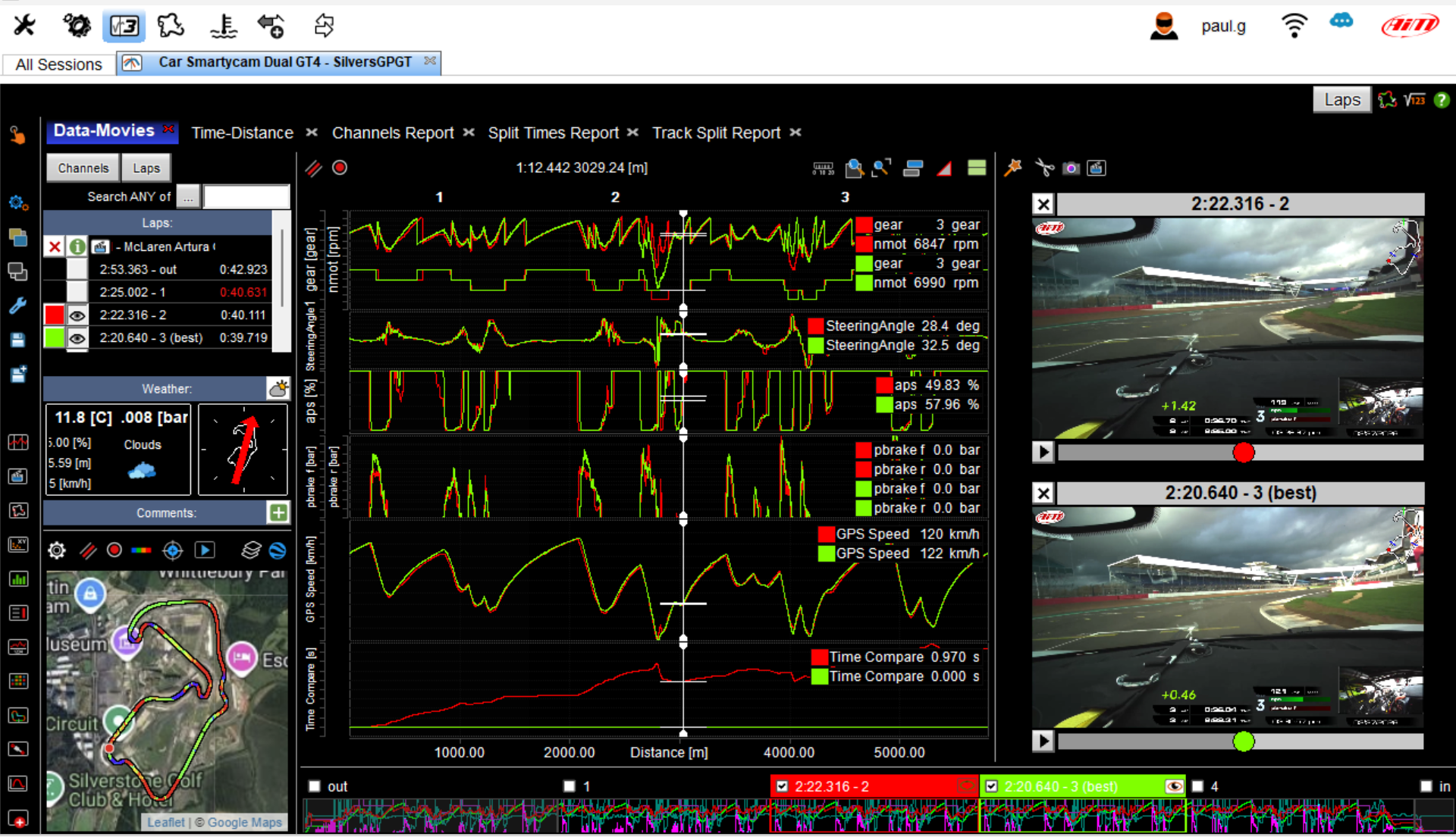Click the green histogram sidebar icon

pyautogui.click(x=18, y=578)
